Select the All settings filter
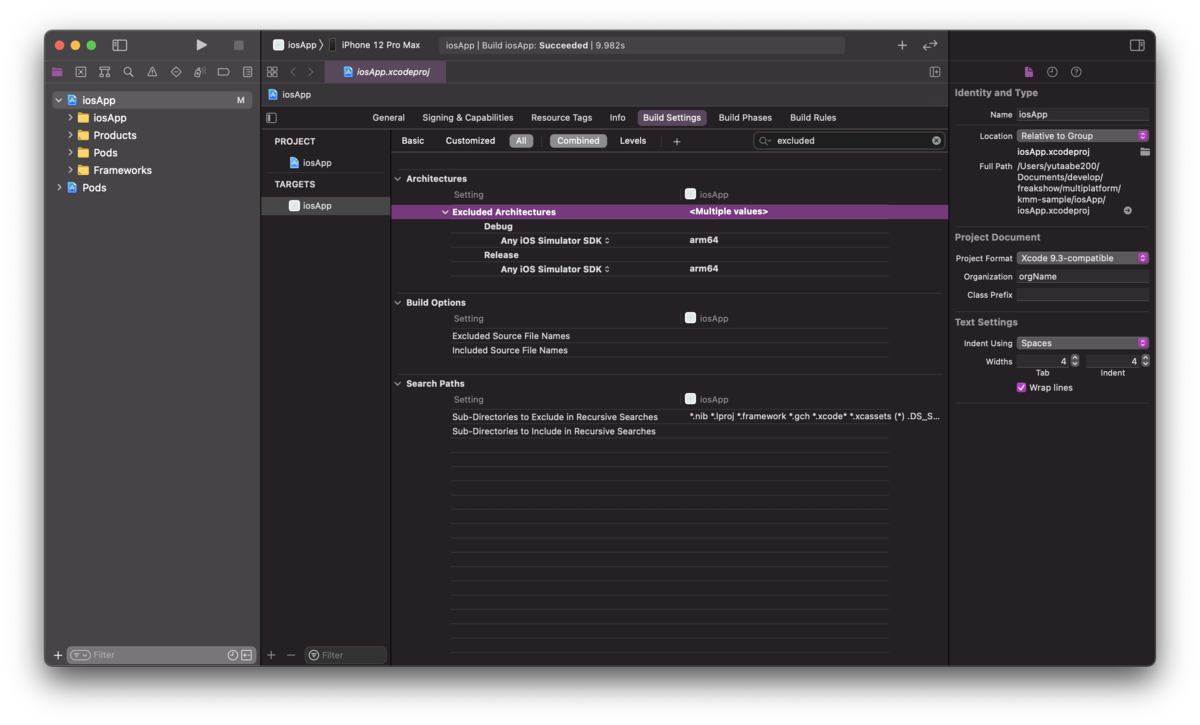This screenshot has width=1200, height=725. [521, 141]
